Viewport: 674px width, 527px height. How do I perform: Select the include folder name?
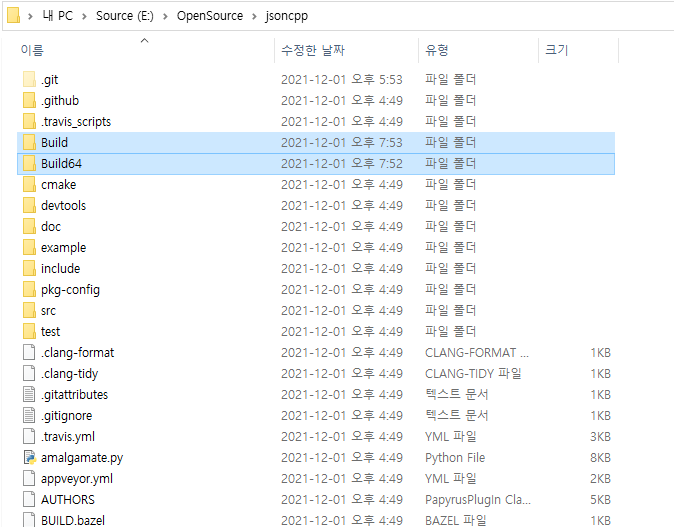[61, 269]
